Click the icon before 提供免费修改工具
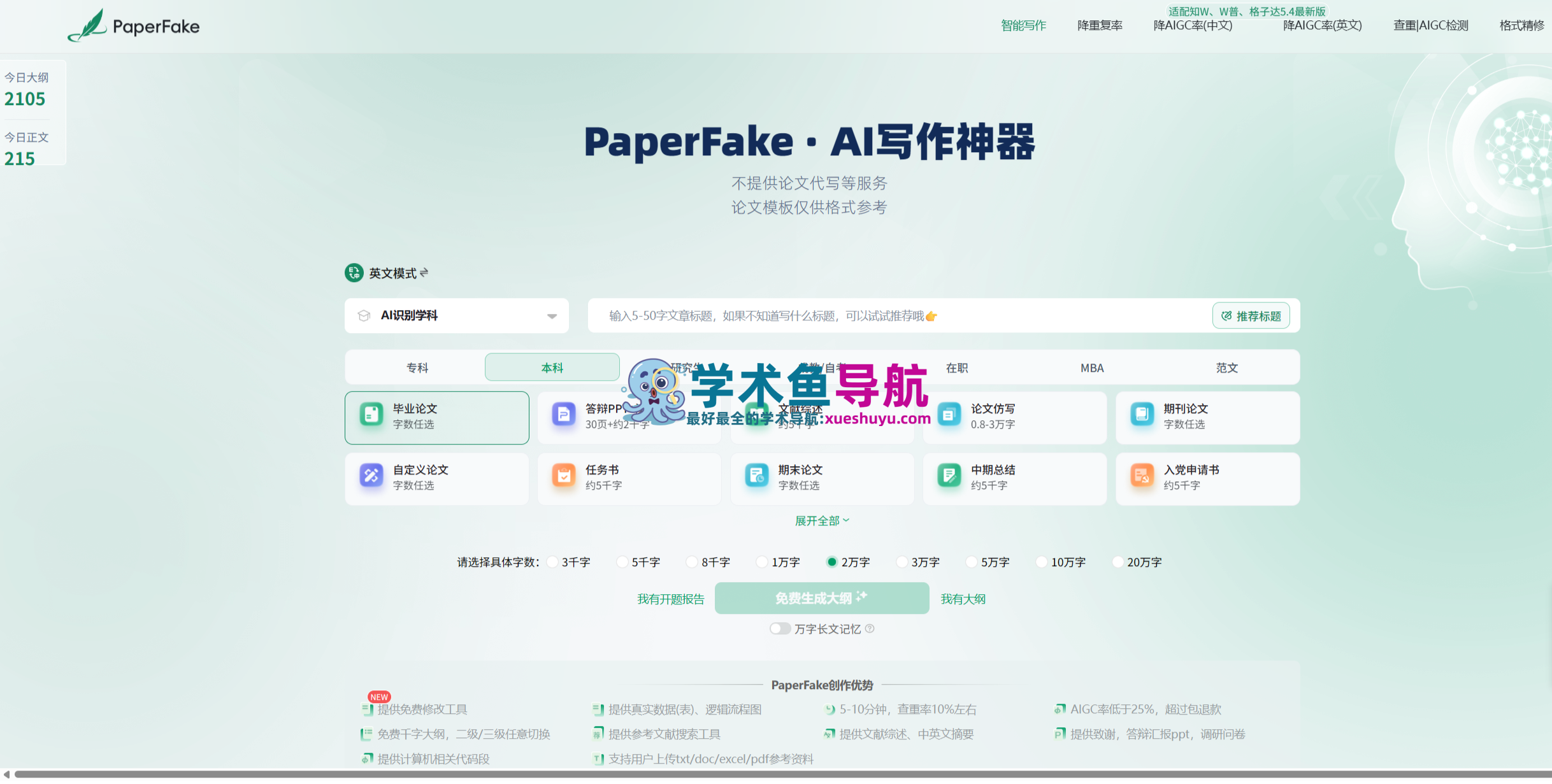This screenshot has height=784, width=1552. pos(367,709)
